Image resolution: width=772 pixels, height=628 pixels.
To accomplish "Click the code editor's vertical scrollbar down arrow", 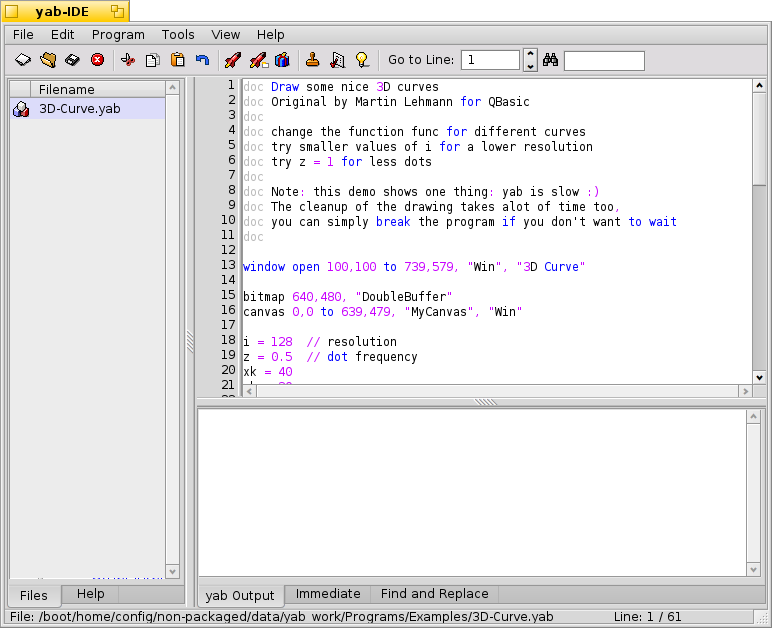I will (x=759, y=377).
